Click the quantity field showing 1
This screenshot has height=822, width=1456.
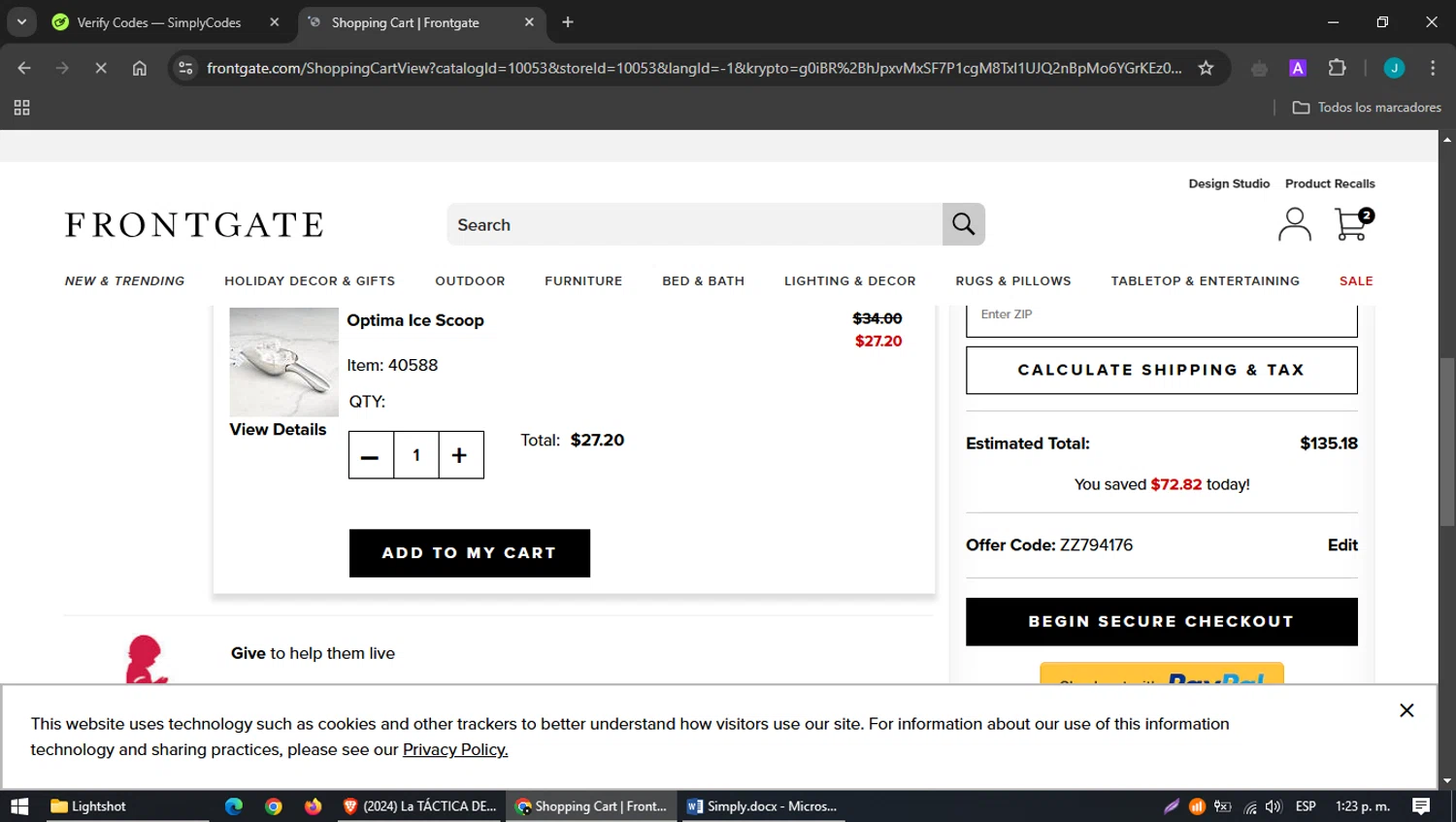pyautogui.click(x=416, y=455)
